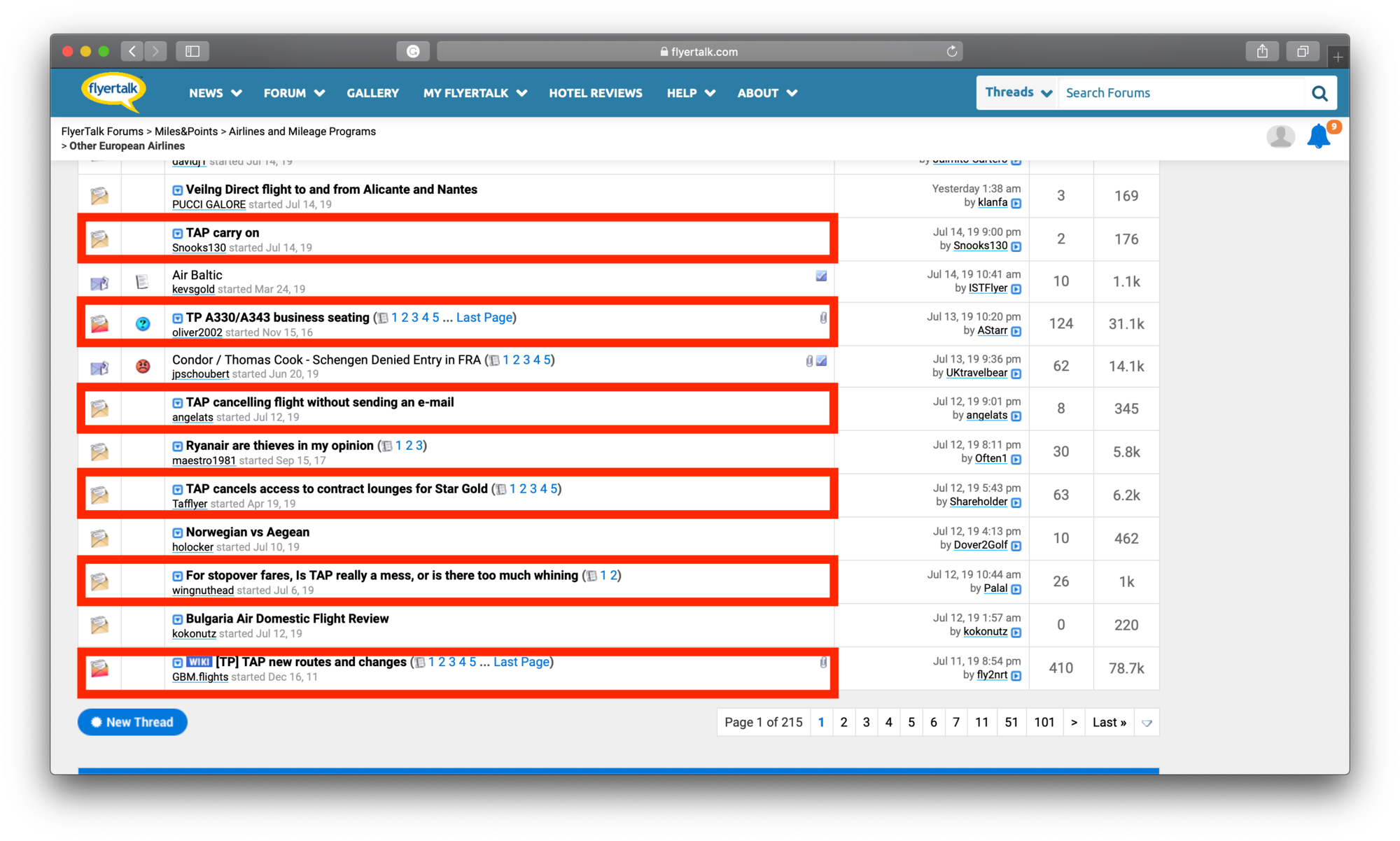Viewport: 1400px width, 841px height.
Task: Click FlyerTalk Forums breadcrumb
Action: (102, 132)
